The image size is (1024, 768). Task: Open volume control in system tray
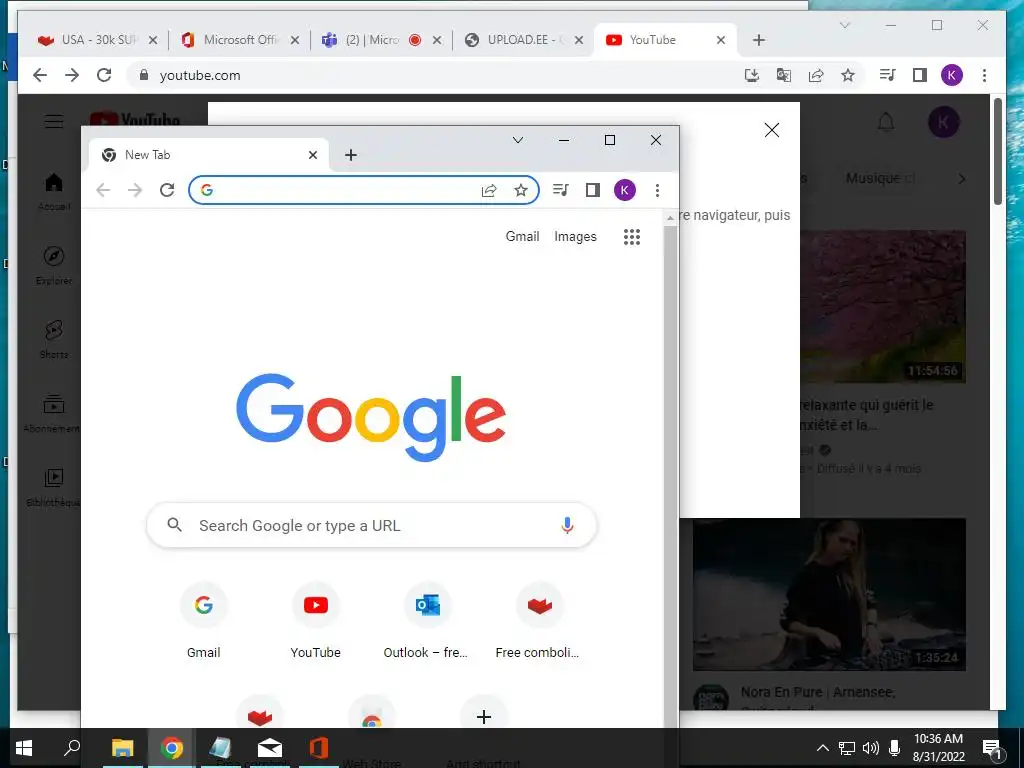[x=871, y=748]
